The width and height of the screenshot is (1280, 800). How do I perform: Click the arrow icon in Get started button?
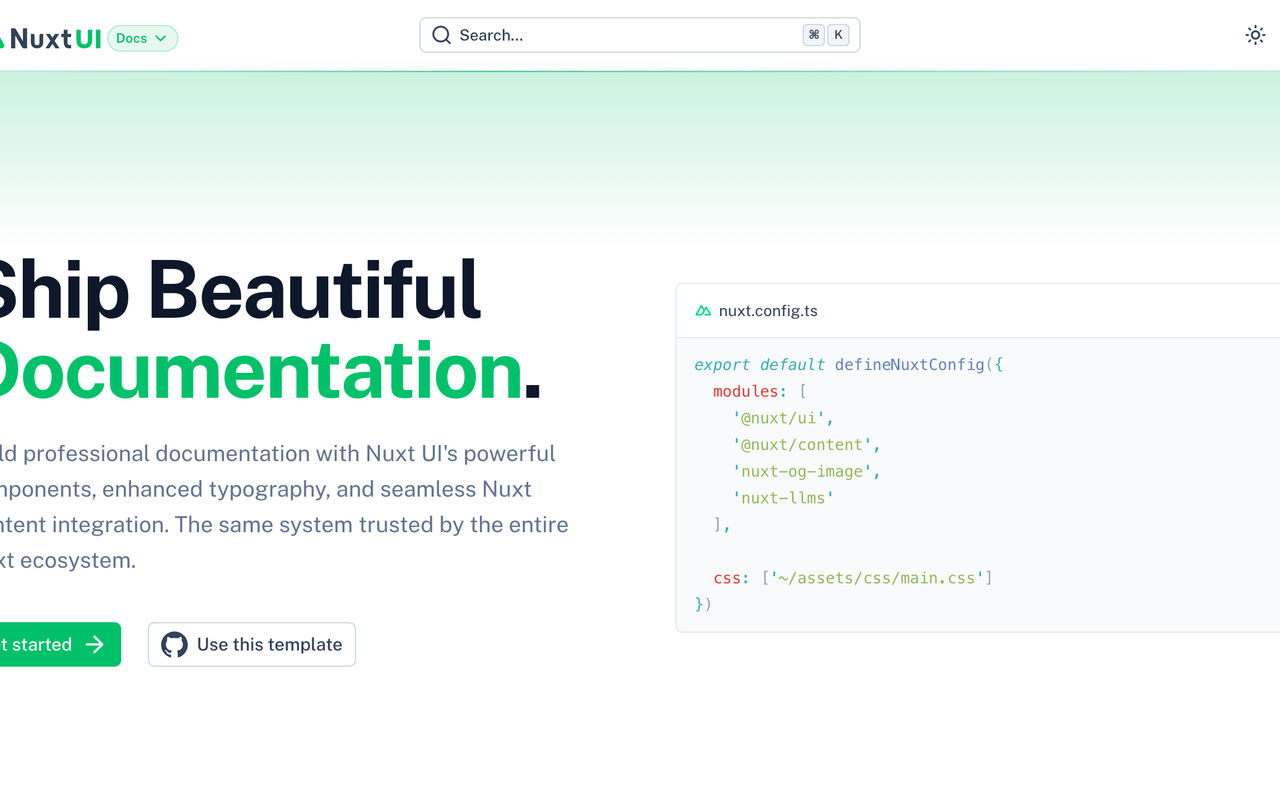tap(95, 644)
